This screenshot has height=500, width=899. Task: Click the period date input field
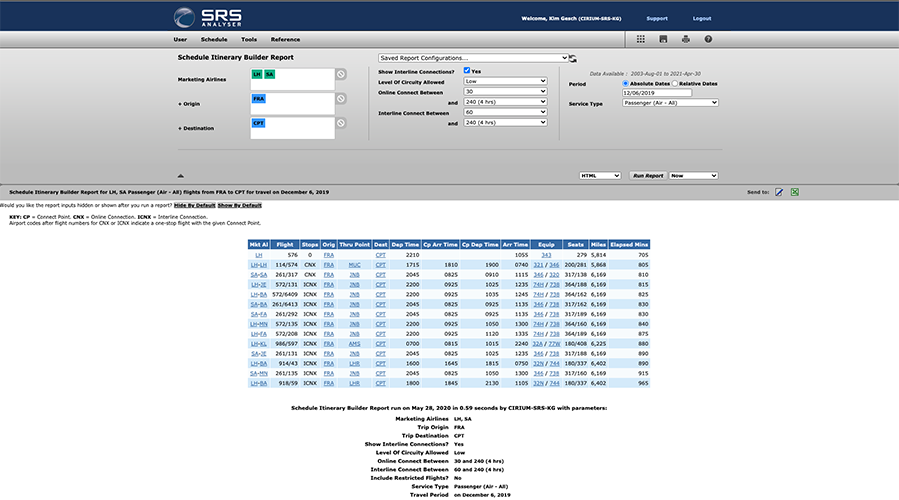click(x=657, y=93)
